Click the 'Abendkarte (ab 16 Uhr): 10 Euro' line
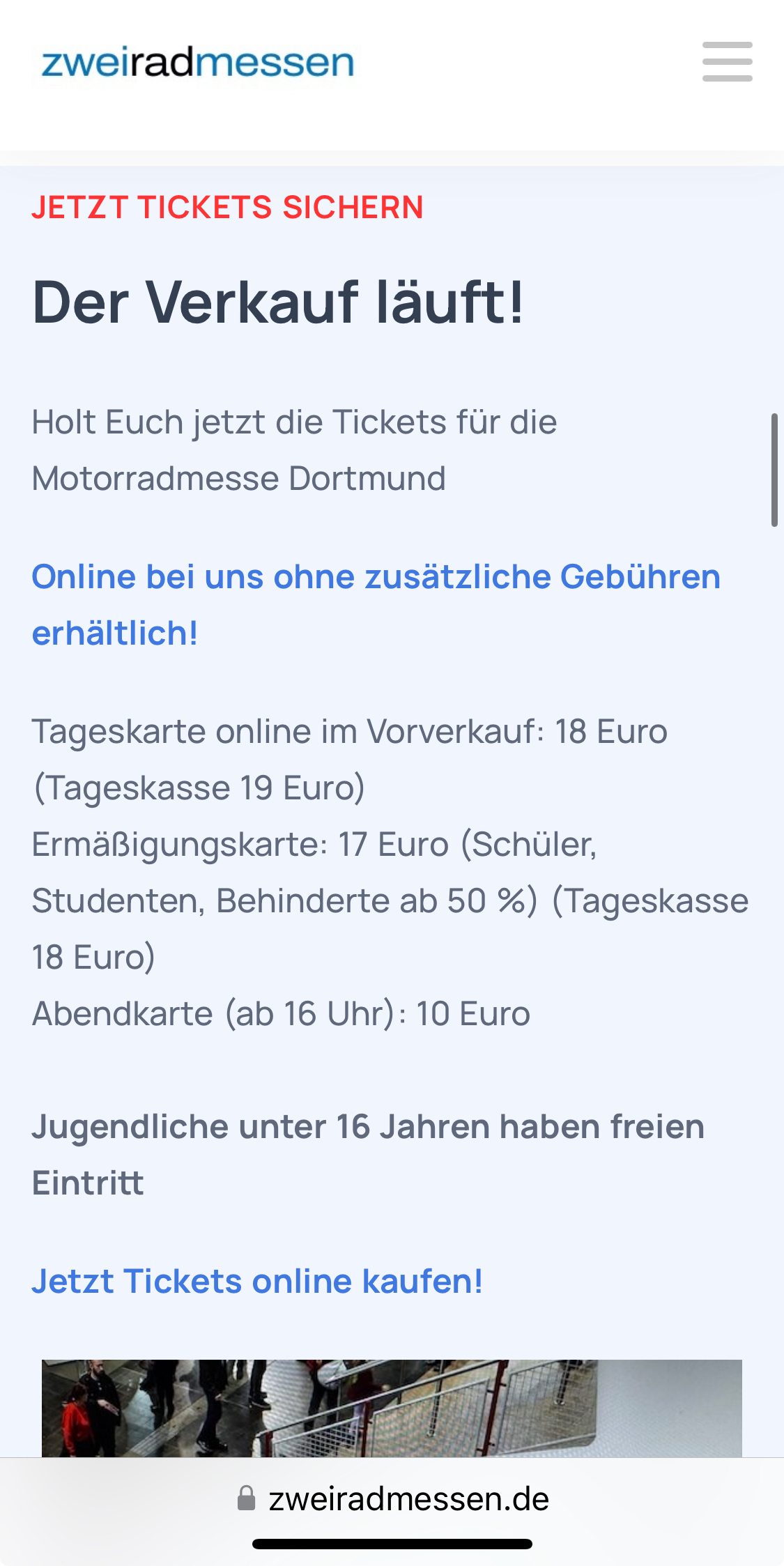 coord(281,1014)
